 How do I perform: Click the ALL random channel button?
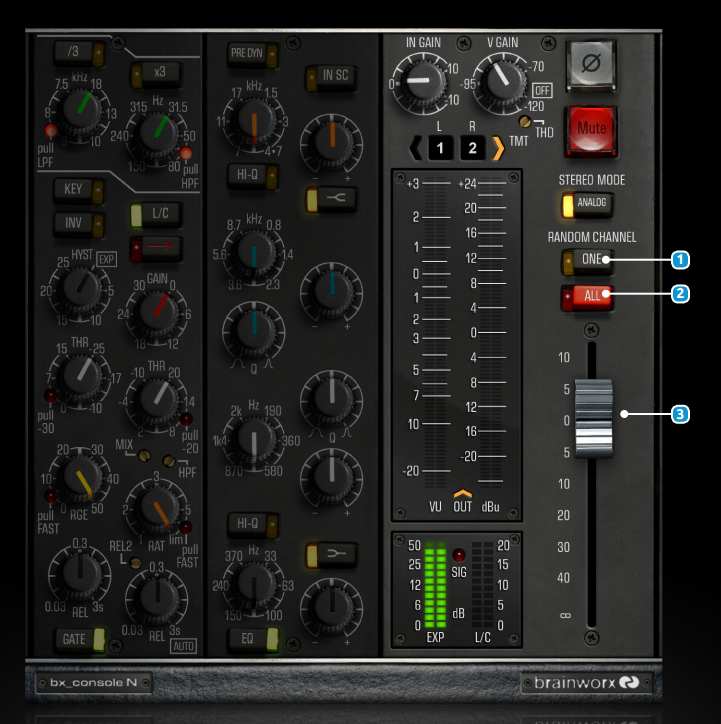587,297
